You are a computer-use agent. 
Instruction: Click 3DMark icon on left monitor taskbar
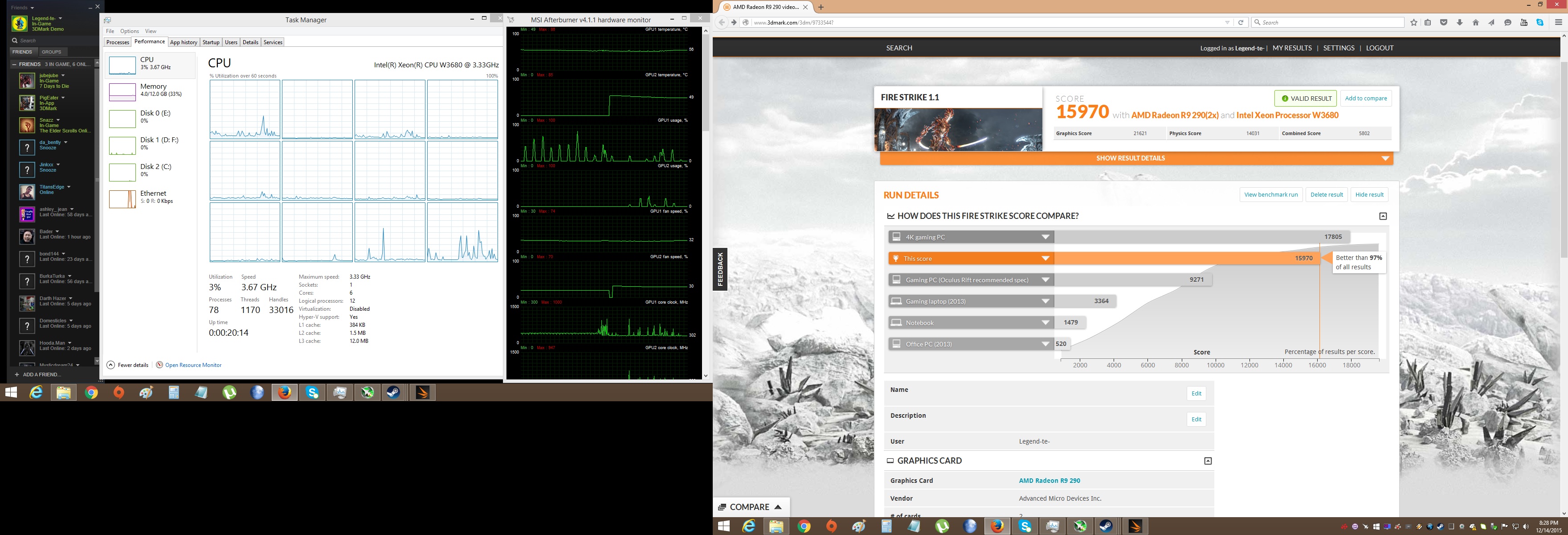422,393
